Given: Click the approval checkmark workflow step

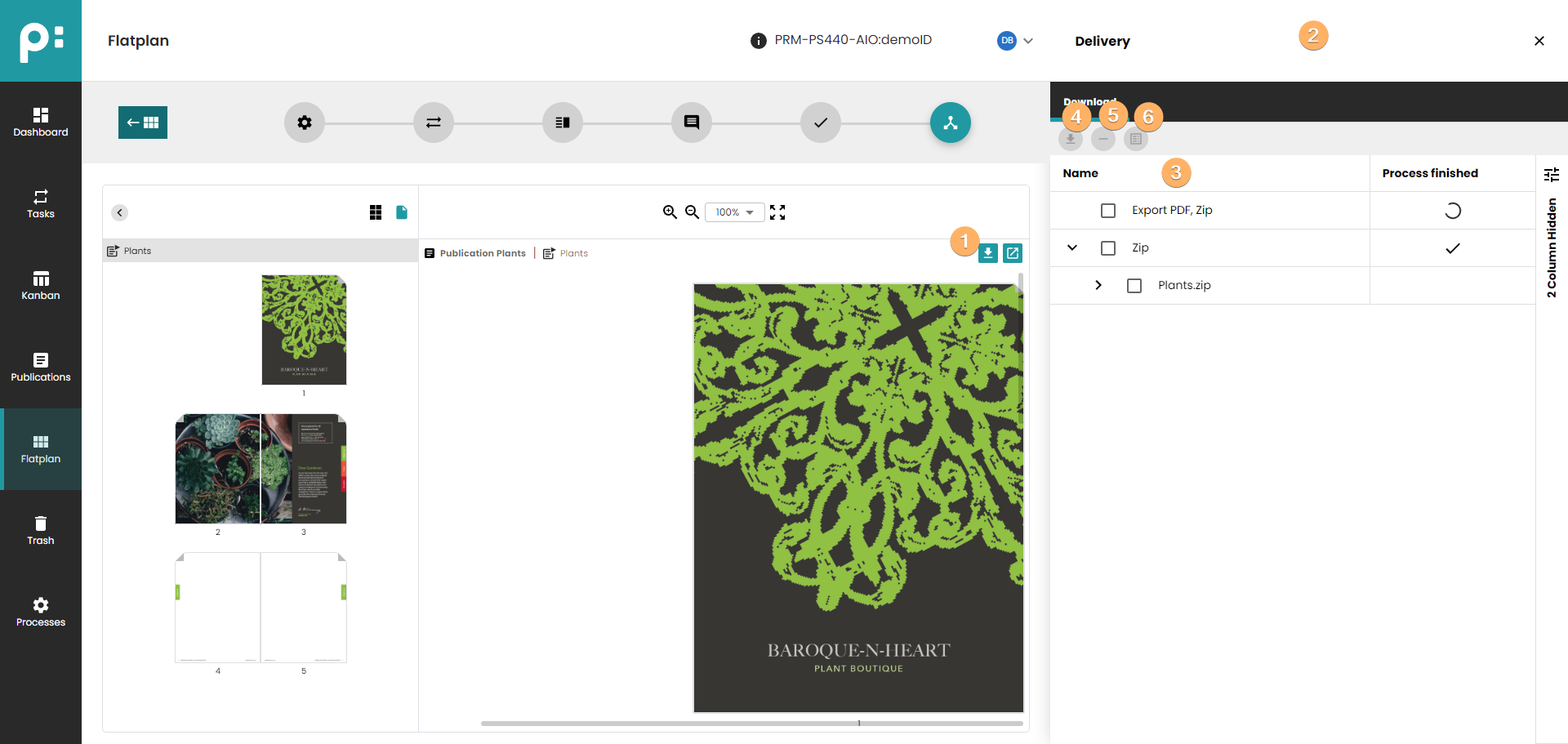Looking at the screenshot, I should (820, 123).
